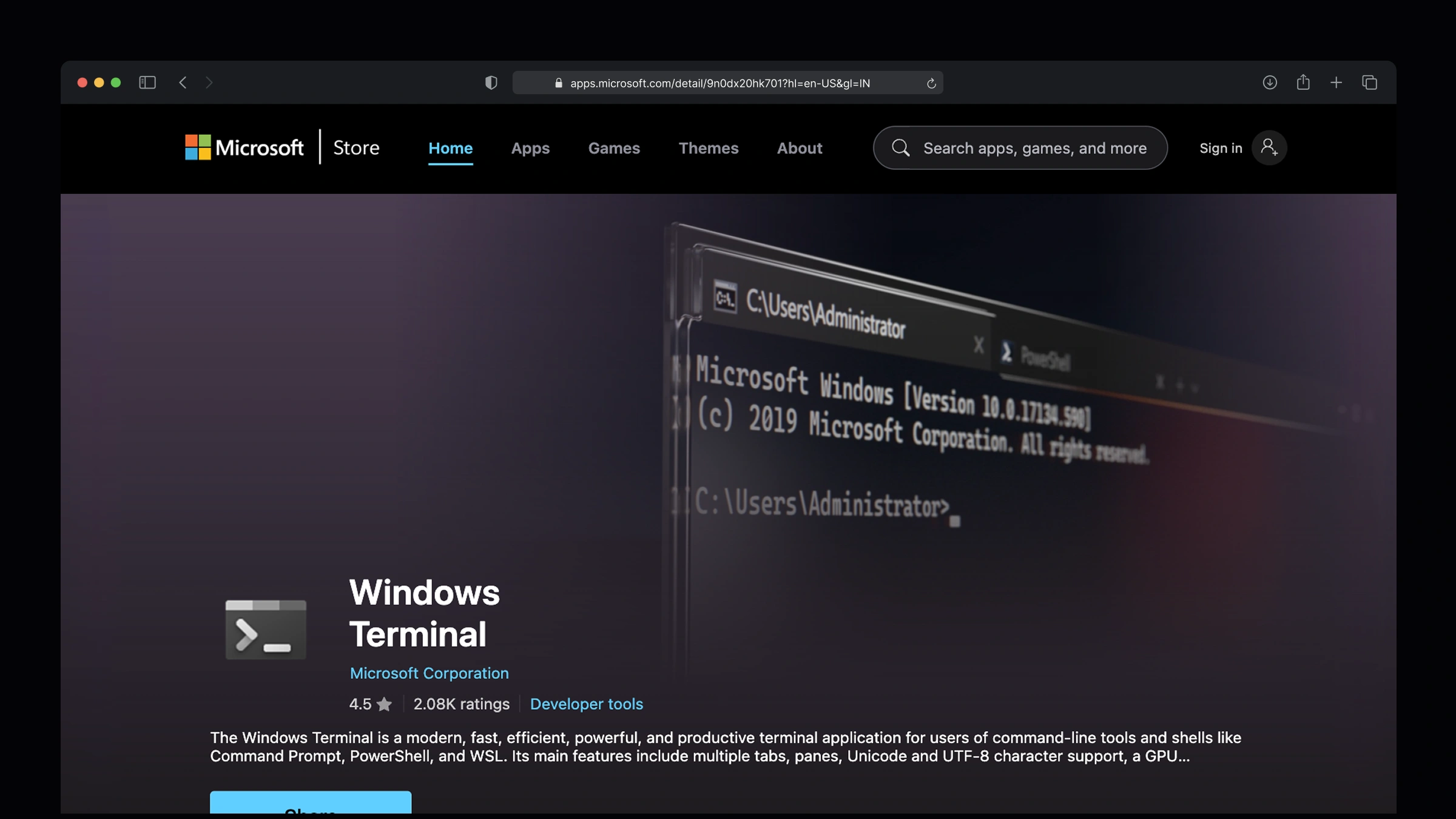This screenshot has width=1456, height=819.
Task: Select the Home tab
Action: (450, 148)
